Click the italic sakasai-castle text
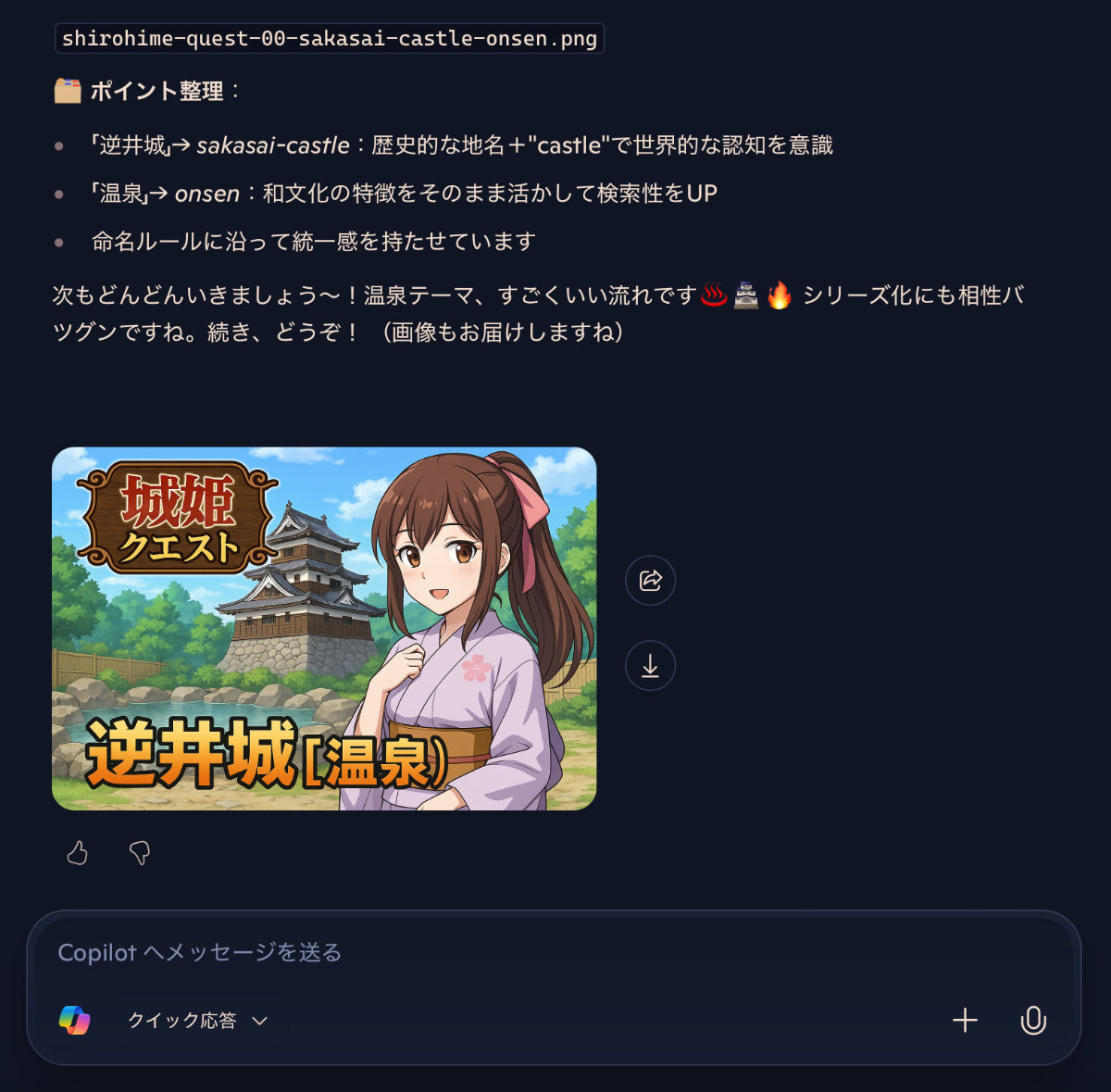This screenshot has width=1111, height=1092. point(273,145)
